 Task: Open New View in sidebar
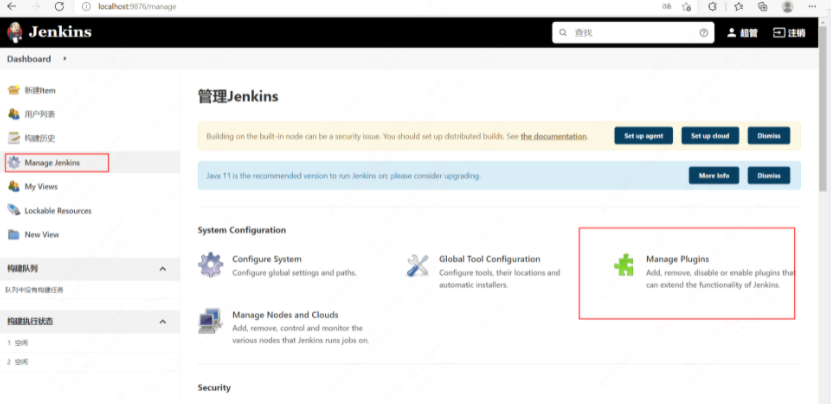(42, 234)
